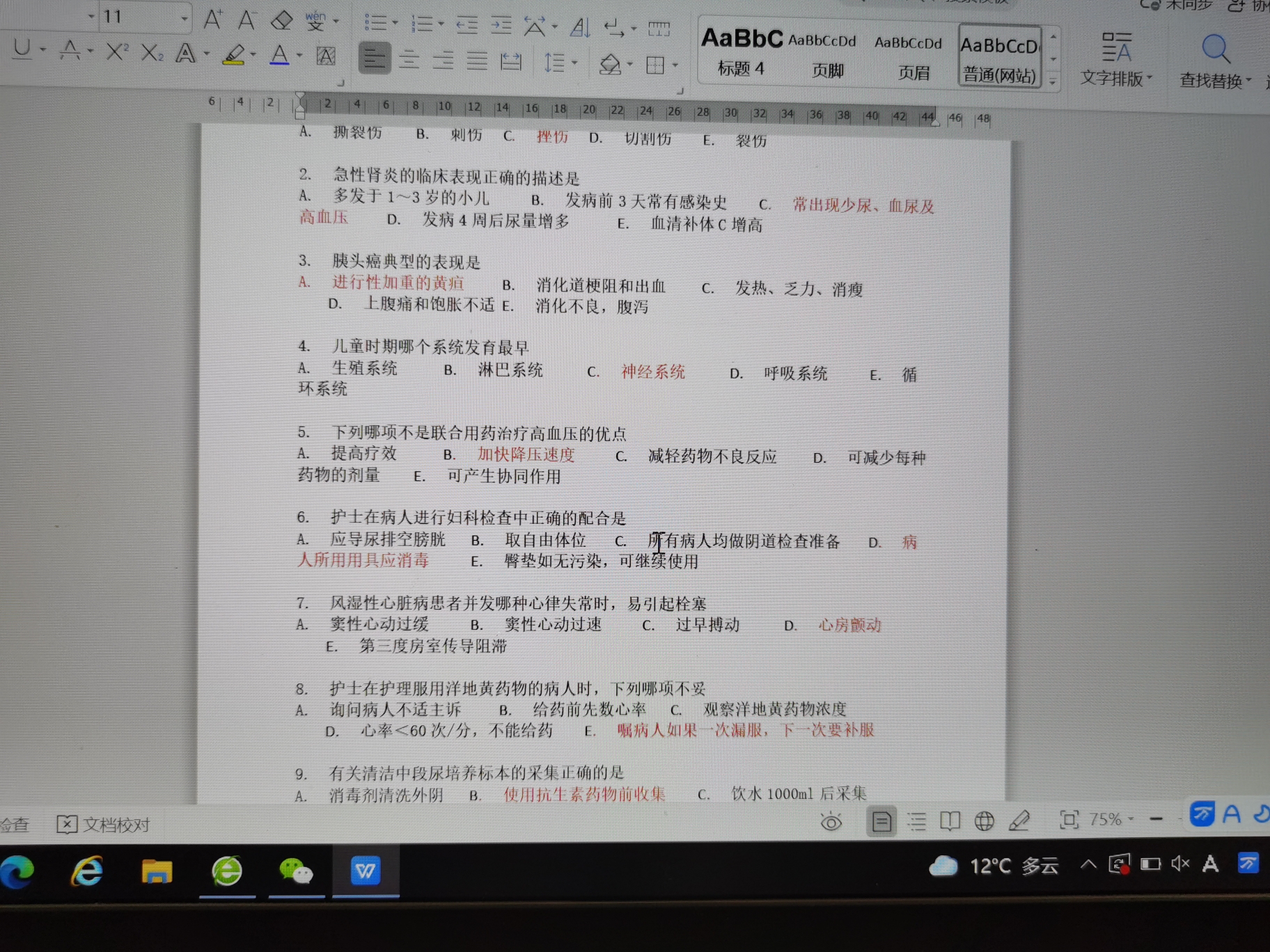Open WeChat from taskbar
The width and height of the screenshot is (1270, 952).
(296, 871)
